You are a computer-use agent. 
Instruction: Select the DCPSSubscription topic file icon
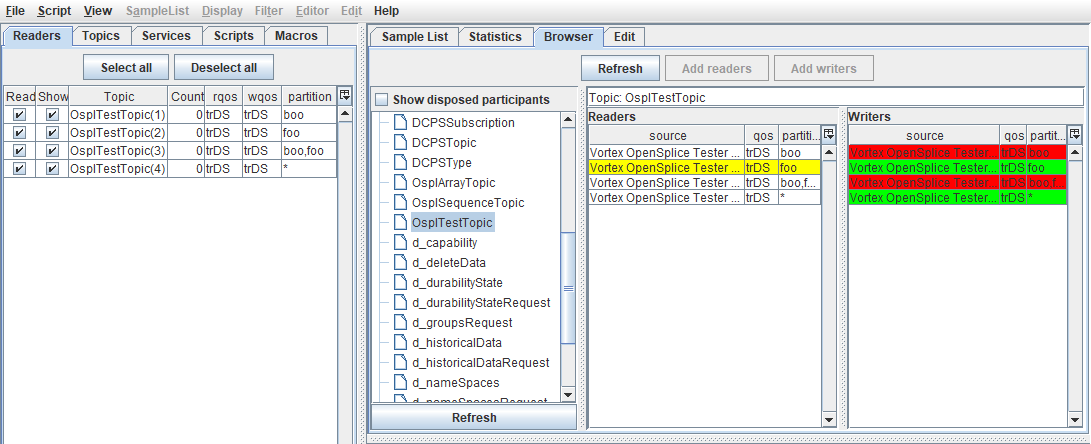click(x=400, y=122)
